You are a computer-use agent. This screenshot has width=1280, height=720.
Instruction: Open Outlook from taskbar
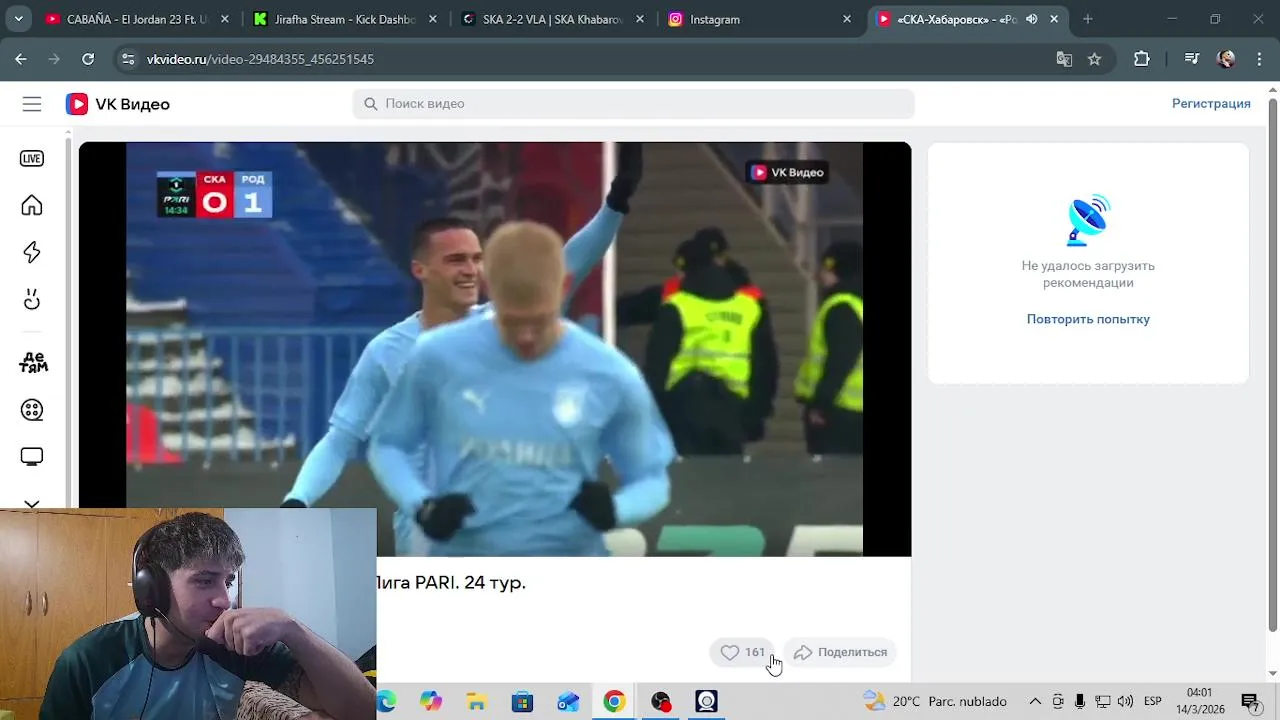pyautogui.click(x=568, y=701)
